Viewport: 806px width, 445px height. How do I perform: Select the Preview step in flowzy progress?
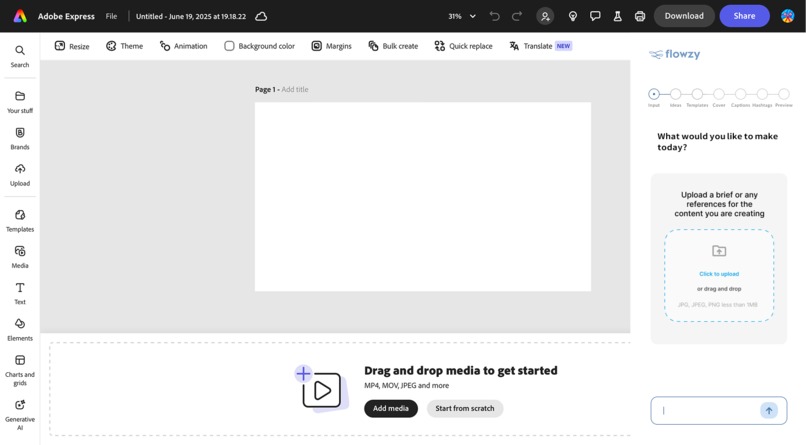[783, 94]
